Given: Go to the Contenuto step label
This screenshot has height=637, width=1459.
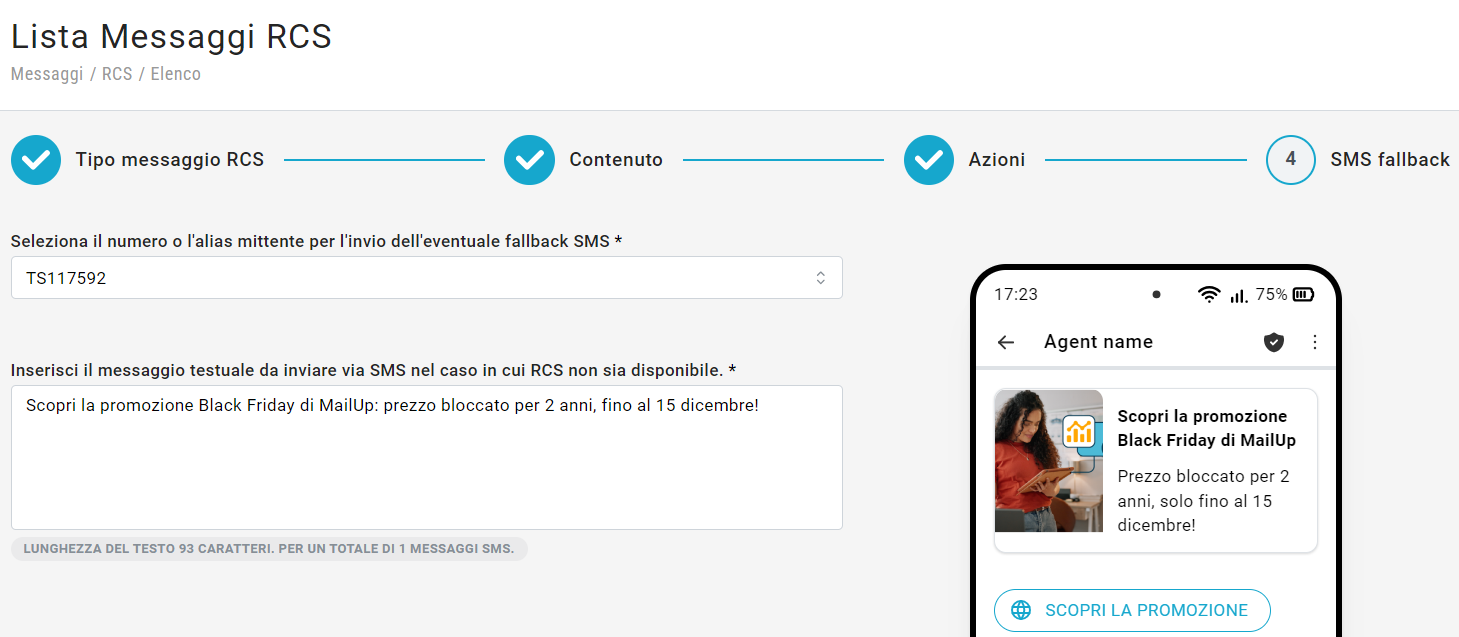Looking at the screenshot, I should 616,160.
